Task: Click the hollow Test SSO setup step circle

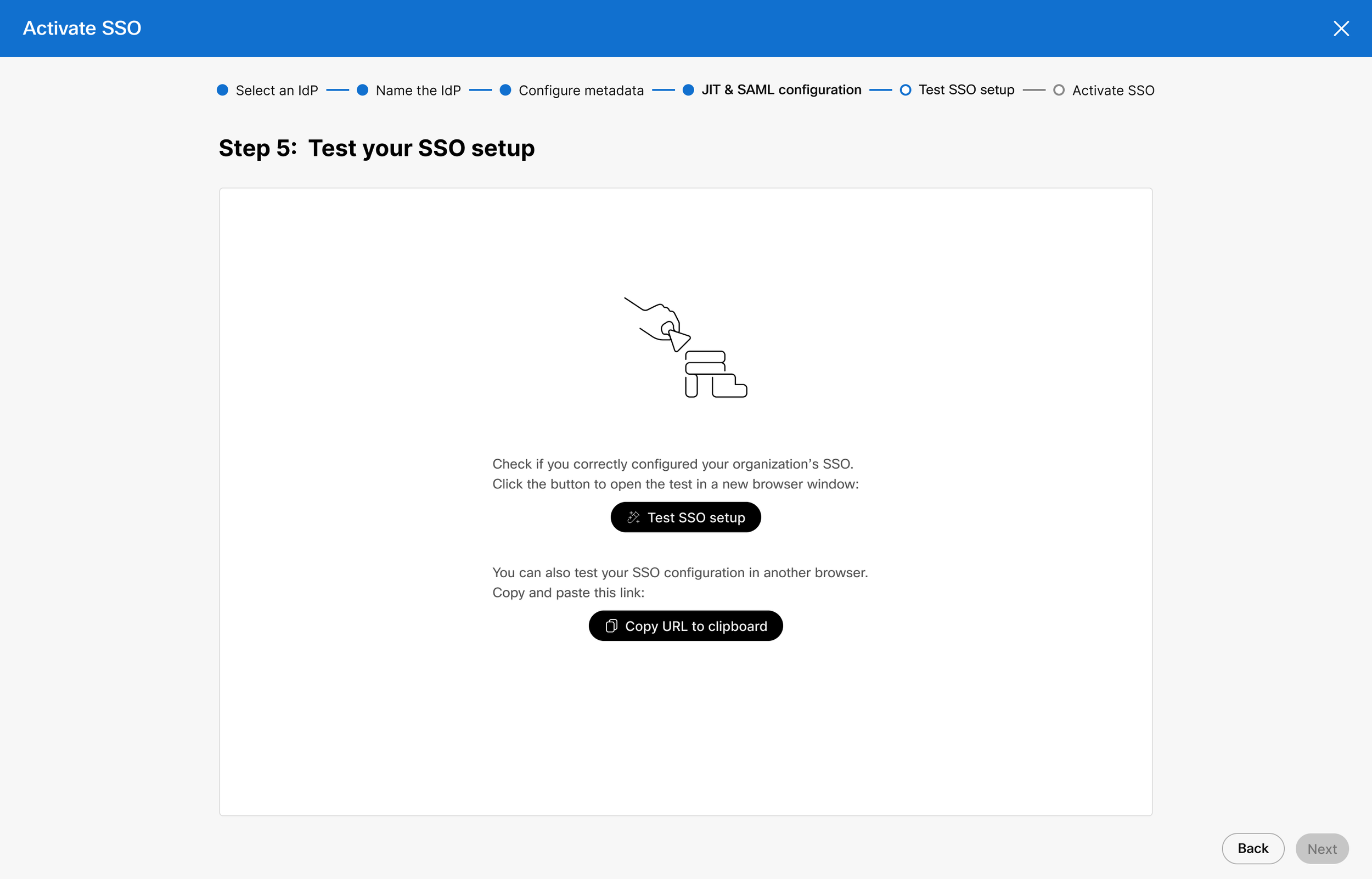Action: pyautogui.click(x=905, y=90)
